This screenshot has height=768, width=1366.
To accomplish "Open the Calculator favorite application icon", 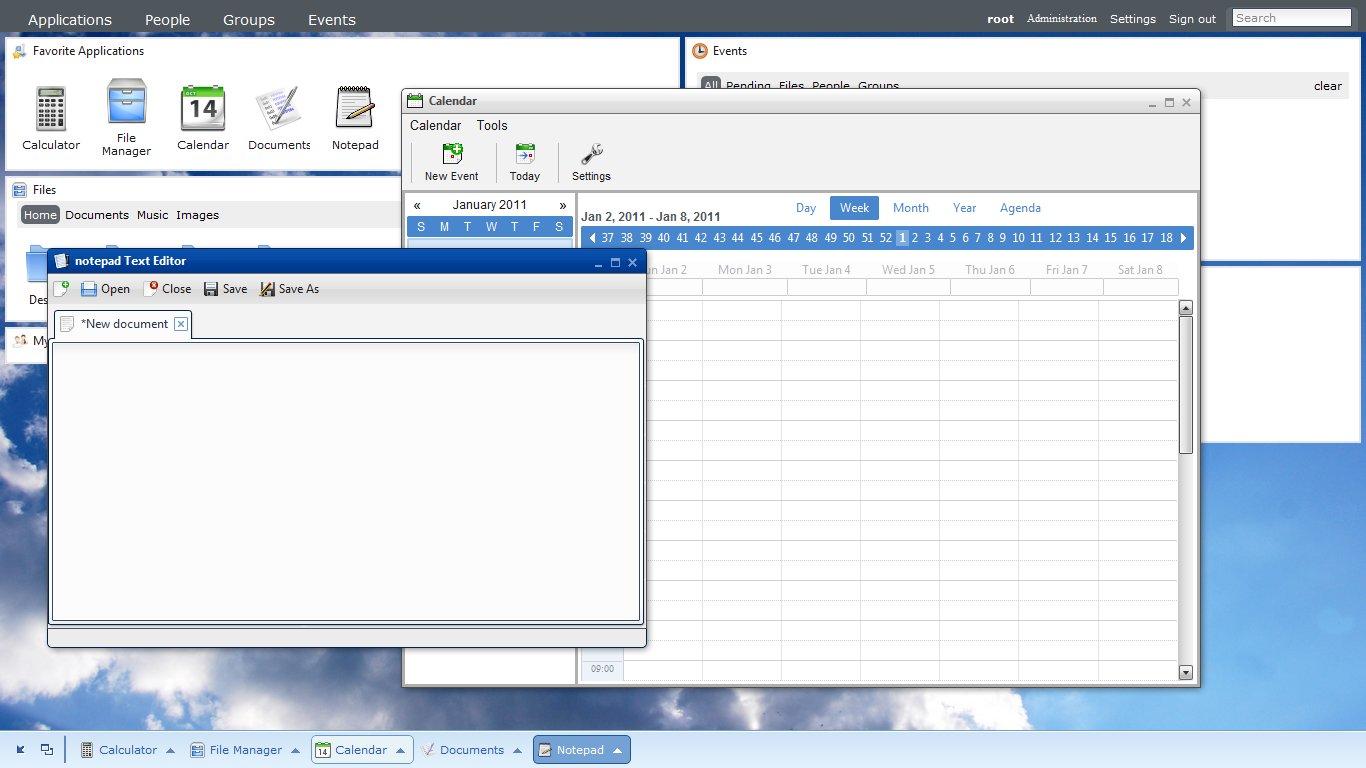I will point(51,109).
